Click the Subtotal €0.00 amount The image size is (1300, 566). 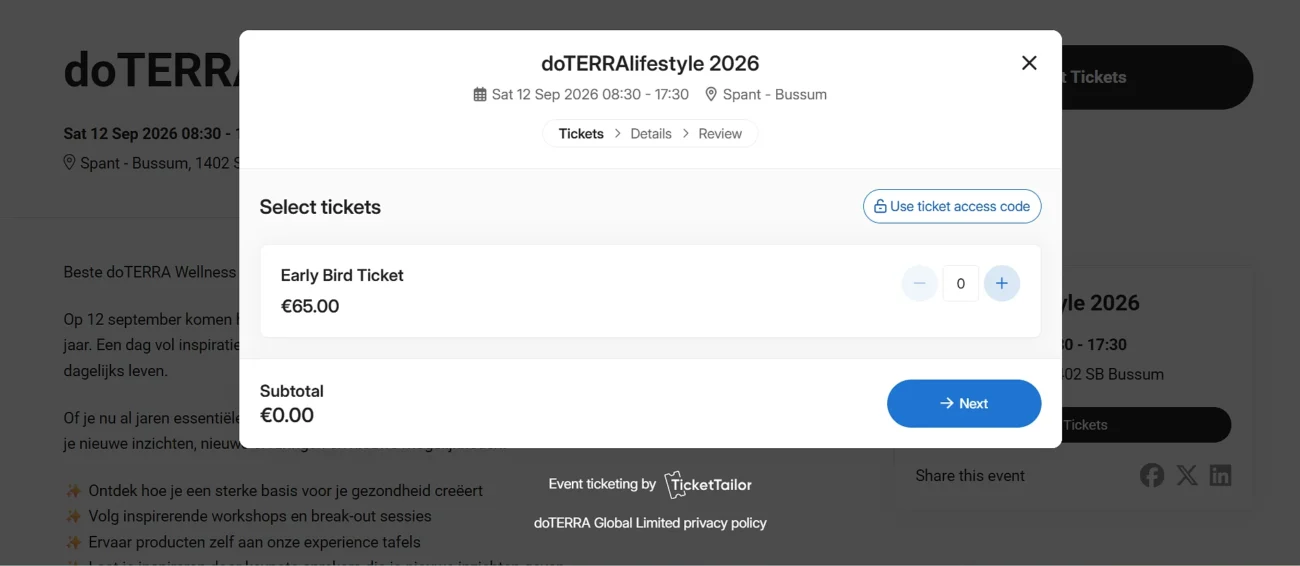tap(287, 416)
